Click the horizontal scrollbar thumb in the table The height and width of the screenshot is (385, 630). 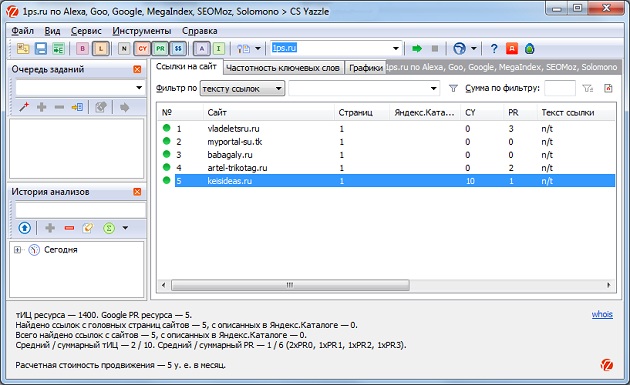tap(290, 285)
